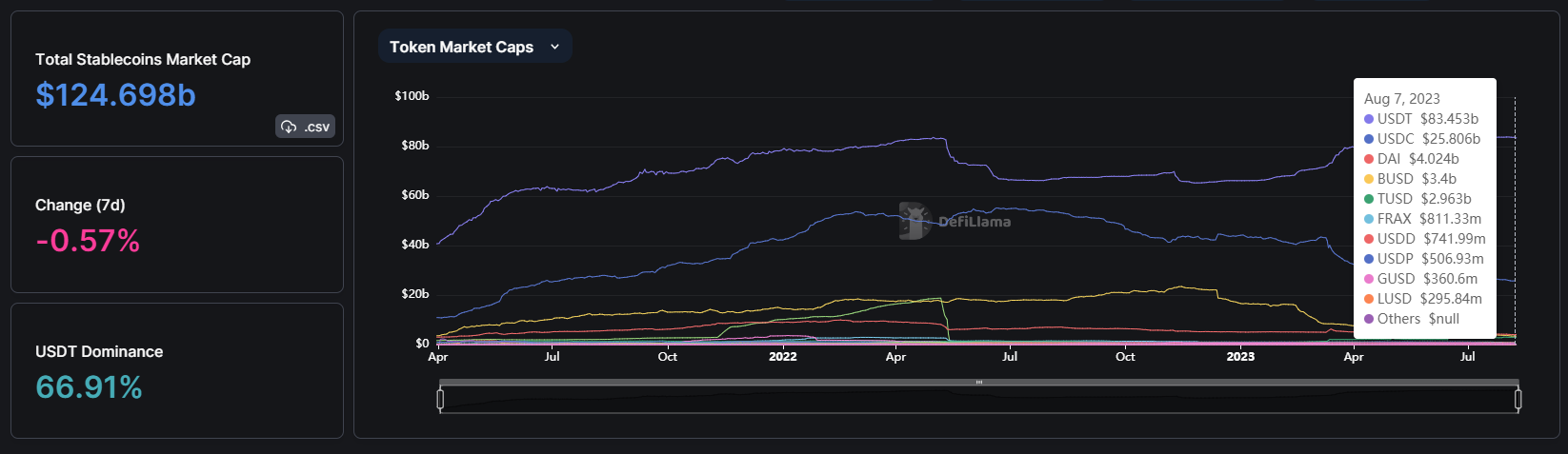1568x454 pixels.
Task: Click the DAI red dot in the tooltip
Action: [x=1369, y=159]
